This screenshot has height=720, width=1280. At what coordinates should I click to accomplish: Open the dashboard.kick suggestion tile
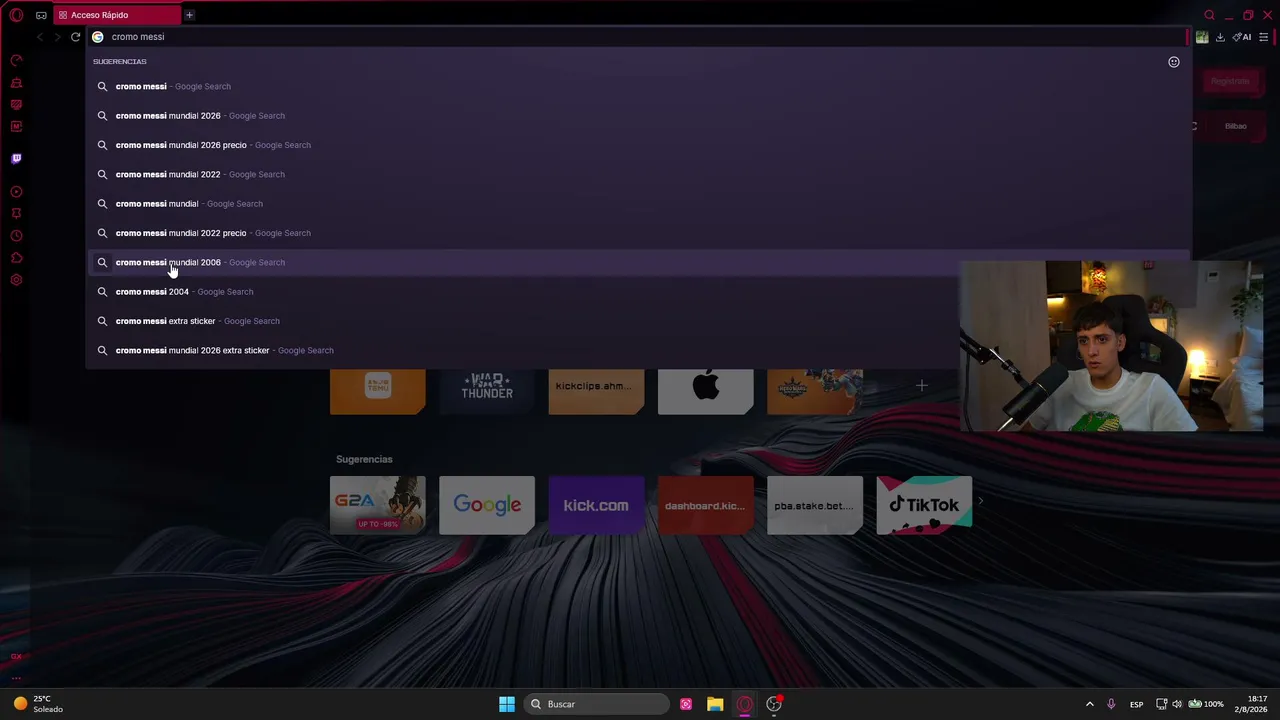point(706,505)
